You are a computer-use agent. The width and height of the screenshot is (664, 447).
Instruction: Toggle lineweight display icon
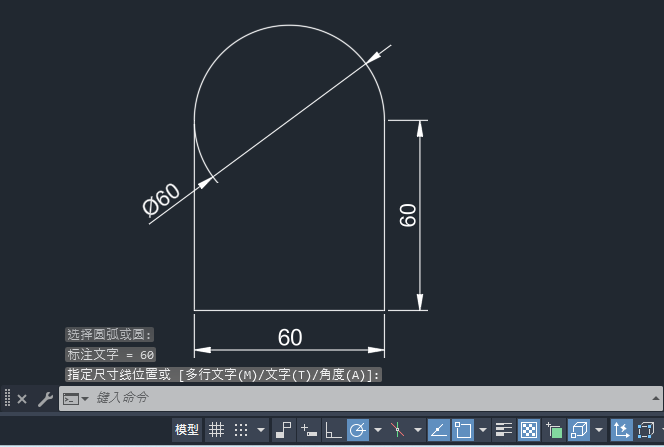[504, 430]
